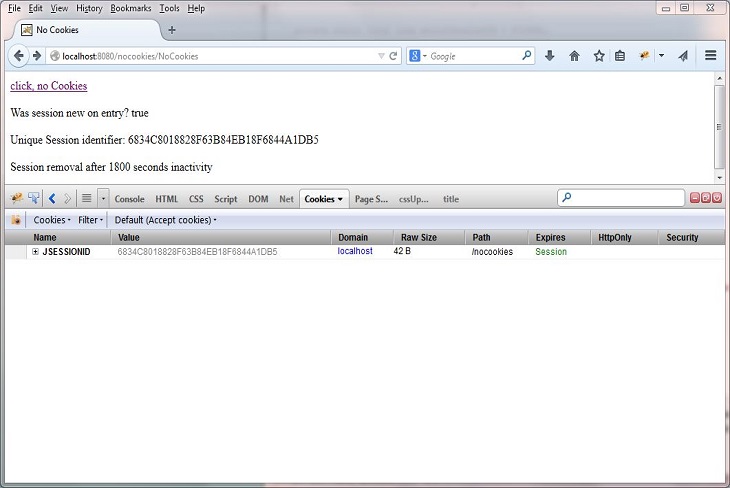Show Firebug command line list icon
Image resolution: width=730 pixels, height=488 pixels.
(x=87, y=198)
